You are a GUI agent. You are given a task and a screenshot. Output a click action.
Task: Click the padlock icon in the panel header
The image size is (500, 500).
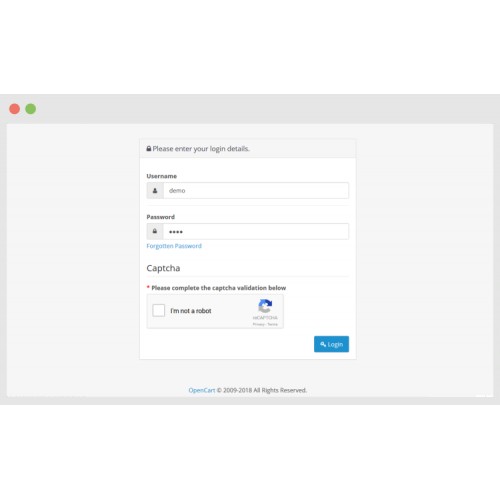pos(149,149)
